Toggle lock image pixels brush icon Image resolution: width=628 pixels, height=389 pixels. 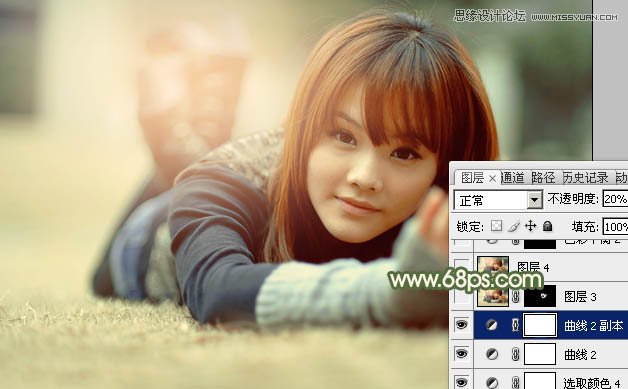tap(513, 226)
